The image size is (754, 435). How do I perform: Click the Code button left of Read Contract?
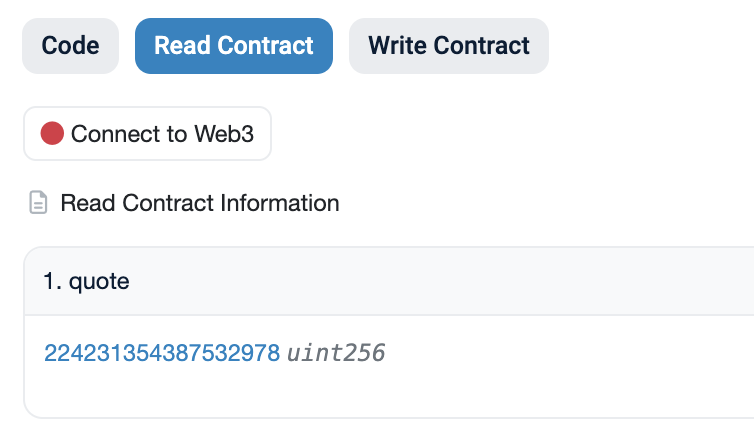pos(70,46)
